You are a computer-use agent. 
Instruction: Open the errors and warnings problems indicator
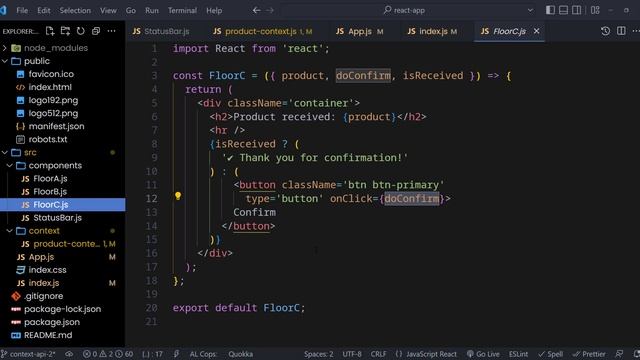(x=108, y=354)
